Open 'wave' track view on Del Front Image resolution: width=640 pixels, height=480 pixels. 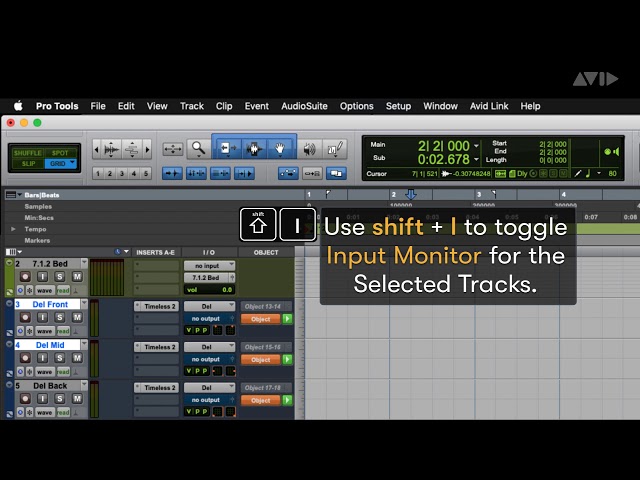[x=44, y=331]
